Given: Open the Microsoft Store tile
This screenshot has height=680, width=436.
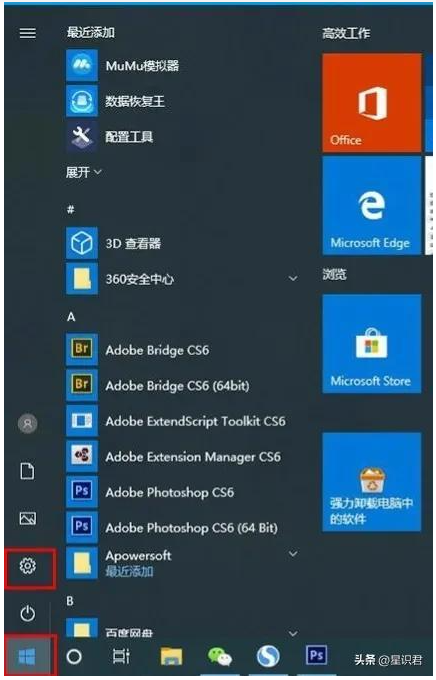Looking at the screenshot, I should click(372, 343).
